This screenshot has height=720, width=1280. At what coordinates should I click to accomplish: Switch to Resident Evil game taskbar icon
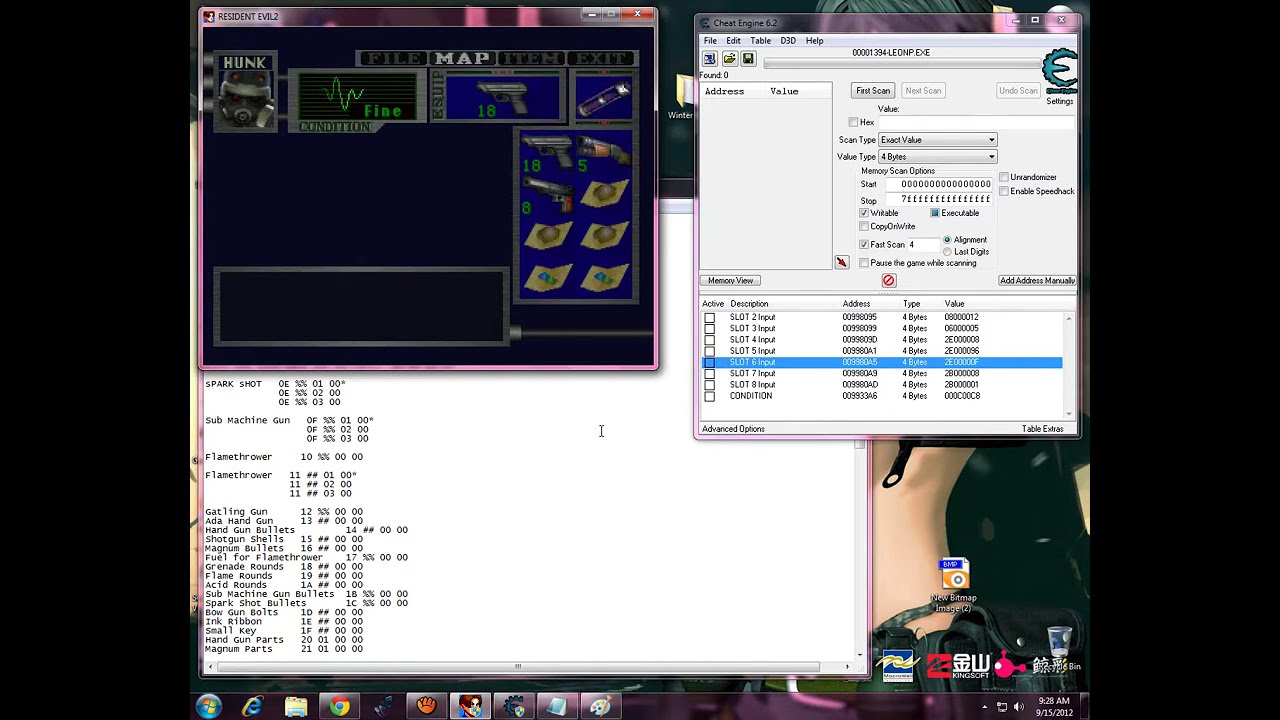coord(470,707)
